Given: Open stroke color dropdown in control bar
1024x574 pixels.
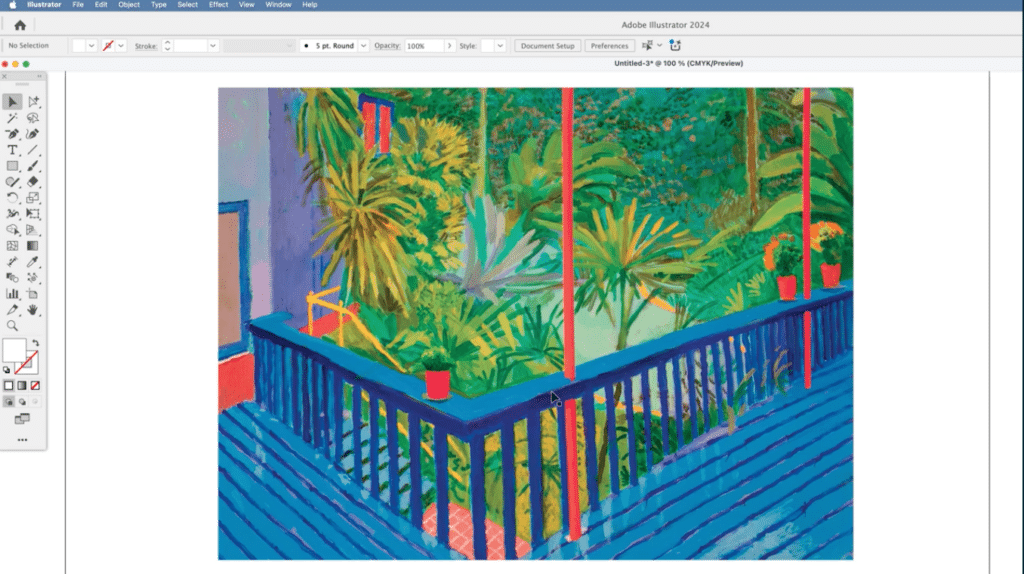Looking at the screenshot, I should (x=121, y=46).
